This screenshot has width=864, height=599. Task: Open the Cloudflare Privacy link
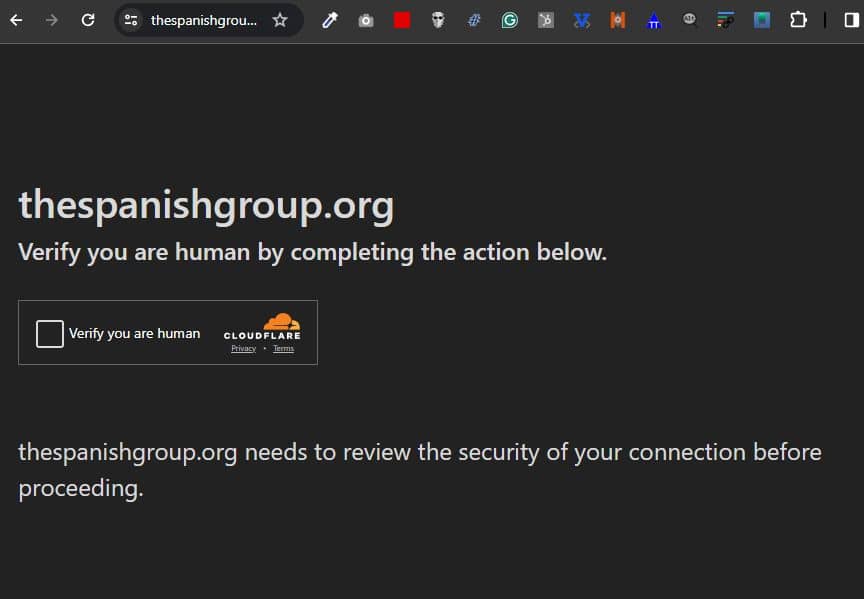tap(244, 348)
